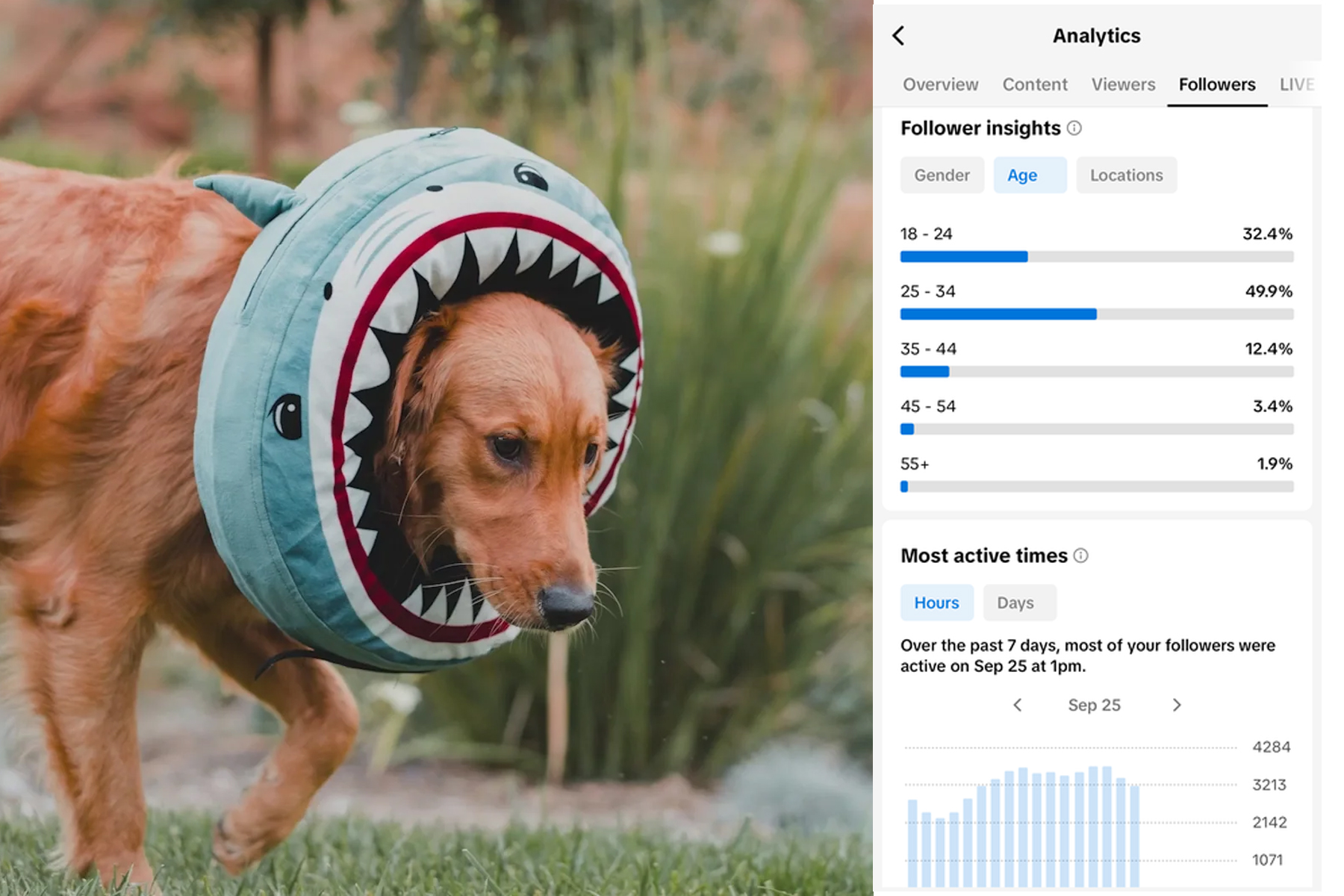Switch to the Overview tab
Viewport: 1344px width, 896px height.
tap(940, 84)
